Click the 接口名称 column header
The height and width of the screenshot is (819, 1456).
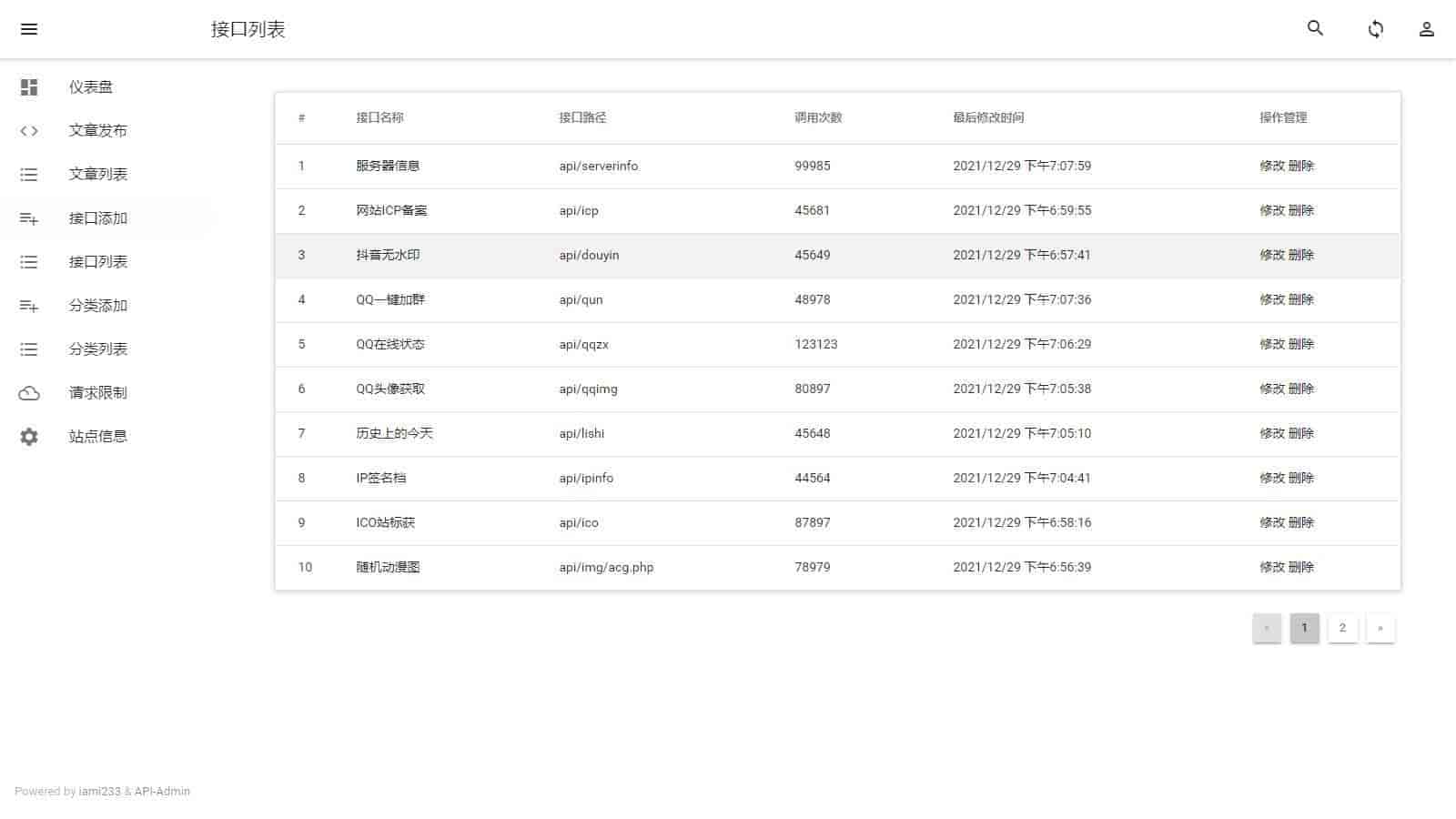[x=379, y=117]
